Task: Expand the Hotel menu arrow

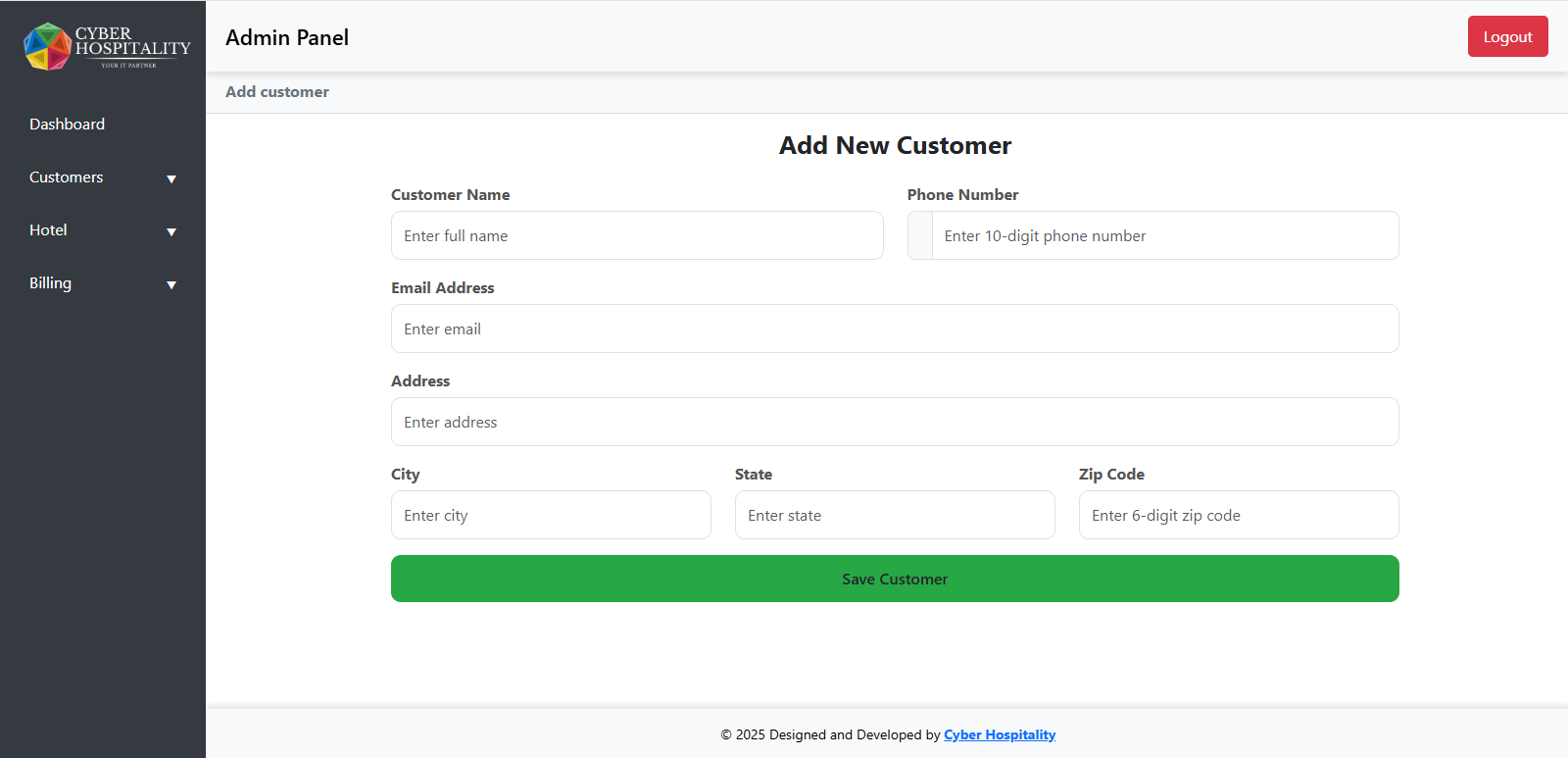Action: [171, 232]
